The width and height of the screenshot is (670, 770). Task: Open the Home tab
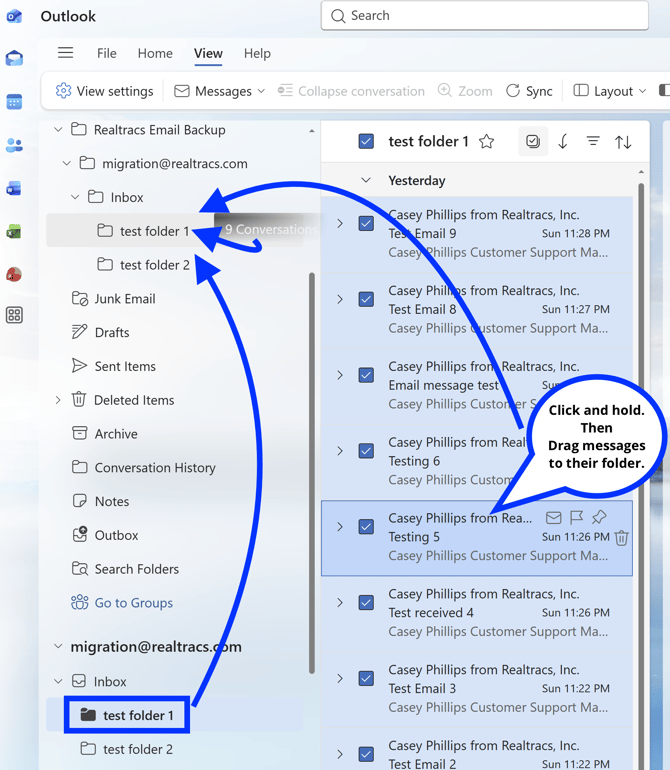pyautogui.click(x=155, y=53)
